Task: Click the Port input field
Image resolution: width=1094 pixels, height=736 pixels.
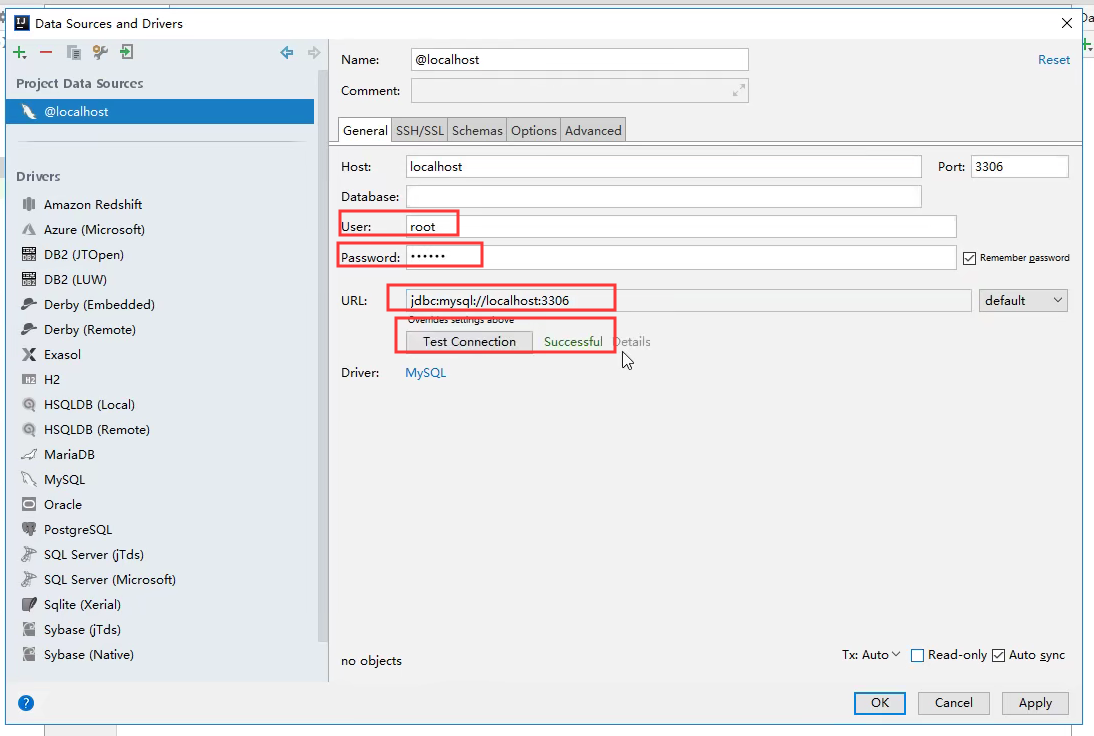Action: point(1019,167)
